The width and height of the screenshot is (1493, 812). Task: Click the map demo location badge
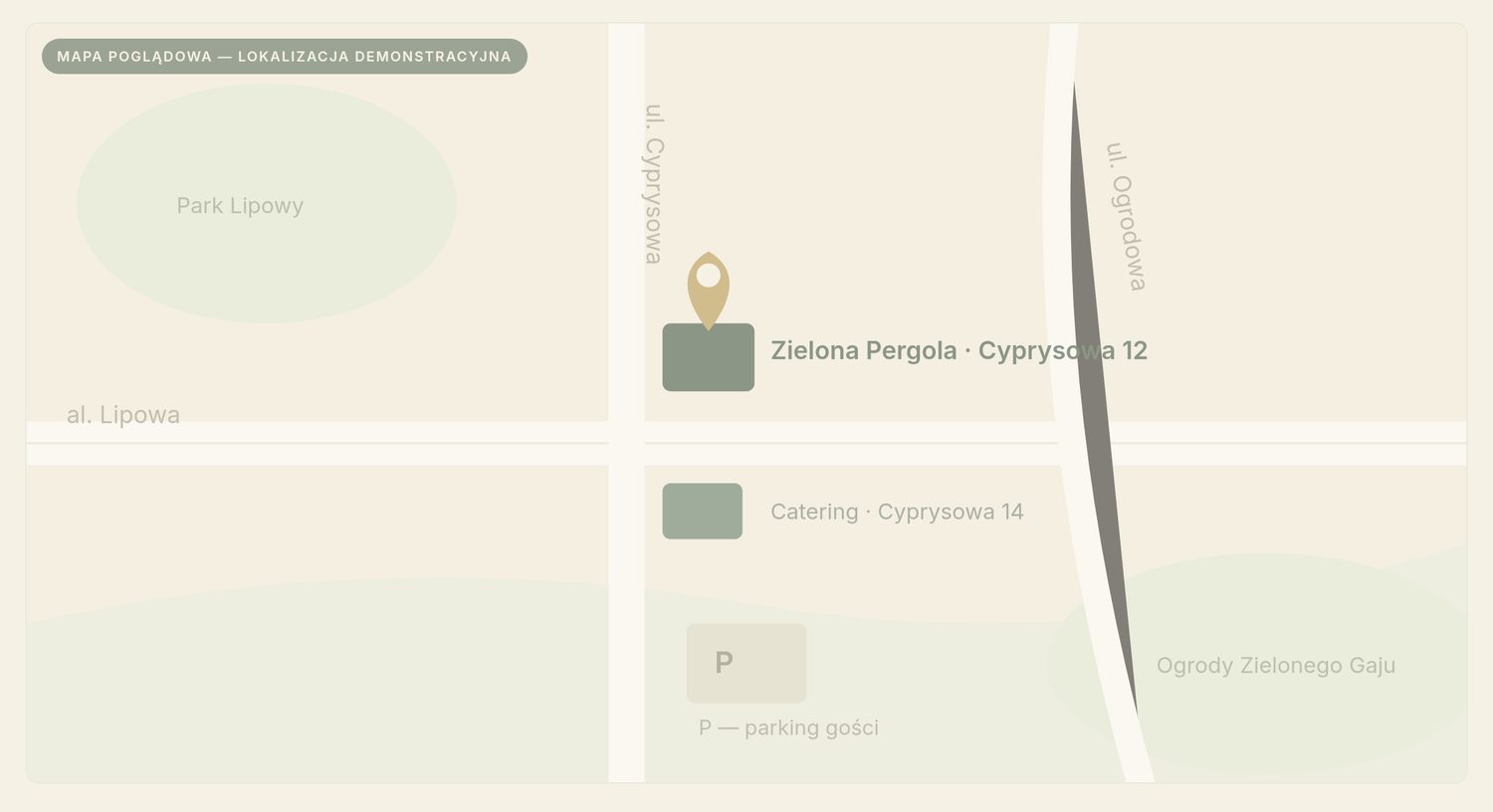[285, 57]
